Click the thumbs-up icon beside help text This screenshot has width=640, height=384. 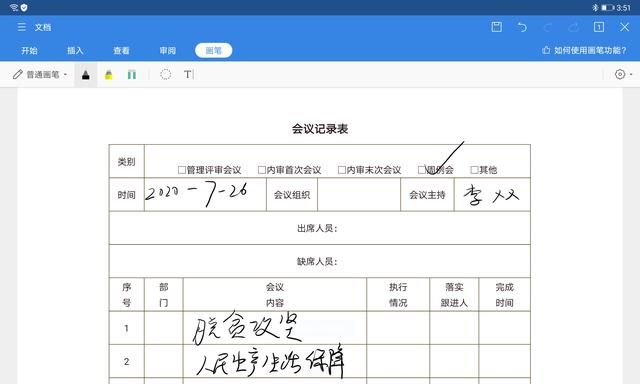[546, 50]
